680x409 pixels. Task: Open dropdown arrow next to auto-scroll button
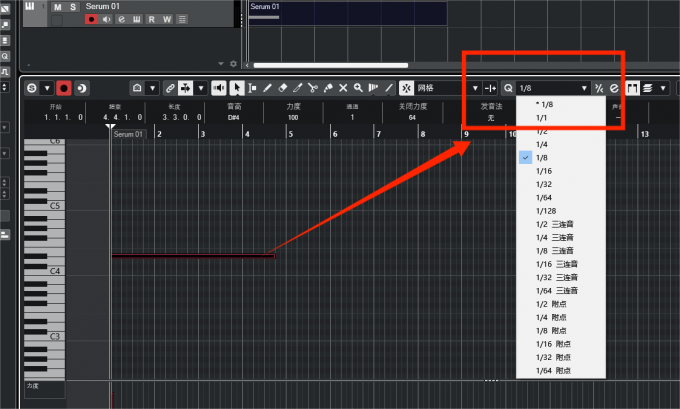201,88
